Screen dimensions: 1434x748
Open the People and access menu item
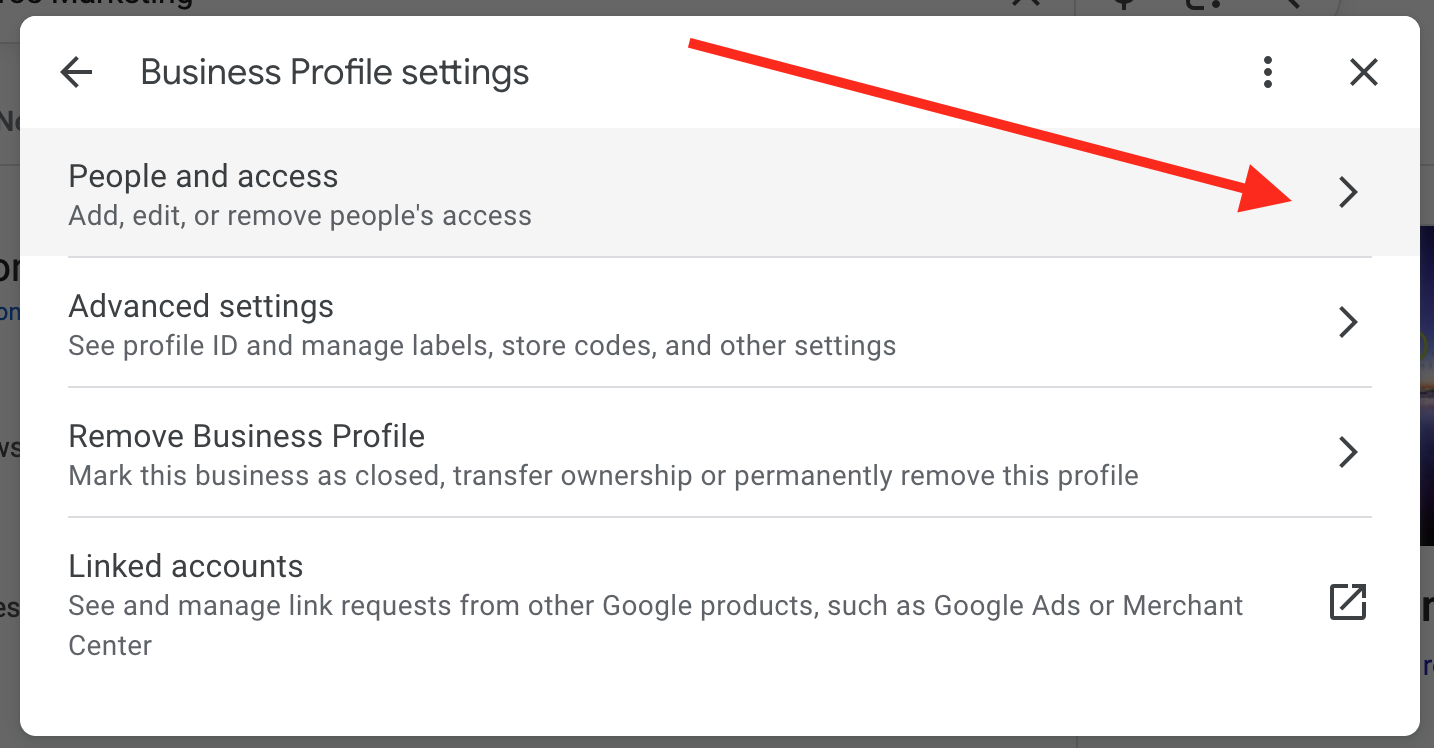point(203,176)
